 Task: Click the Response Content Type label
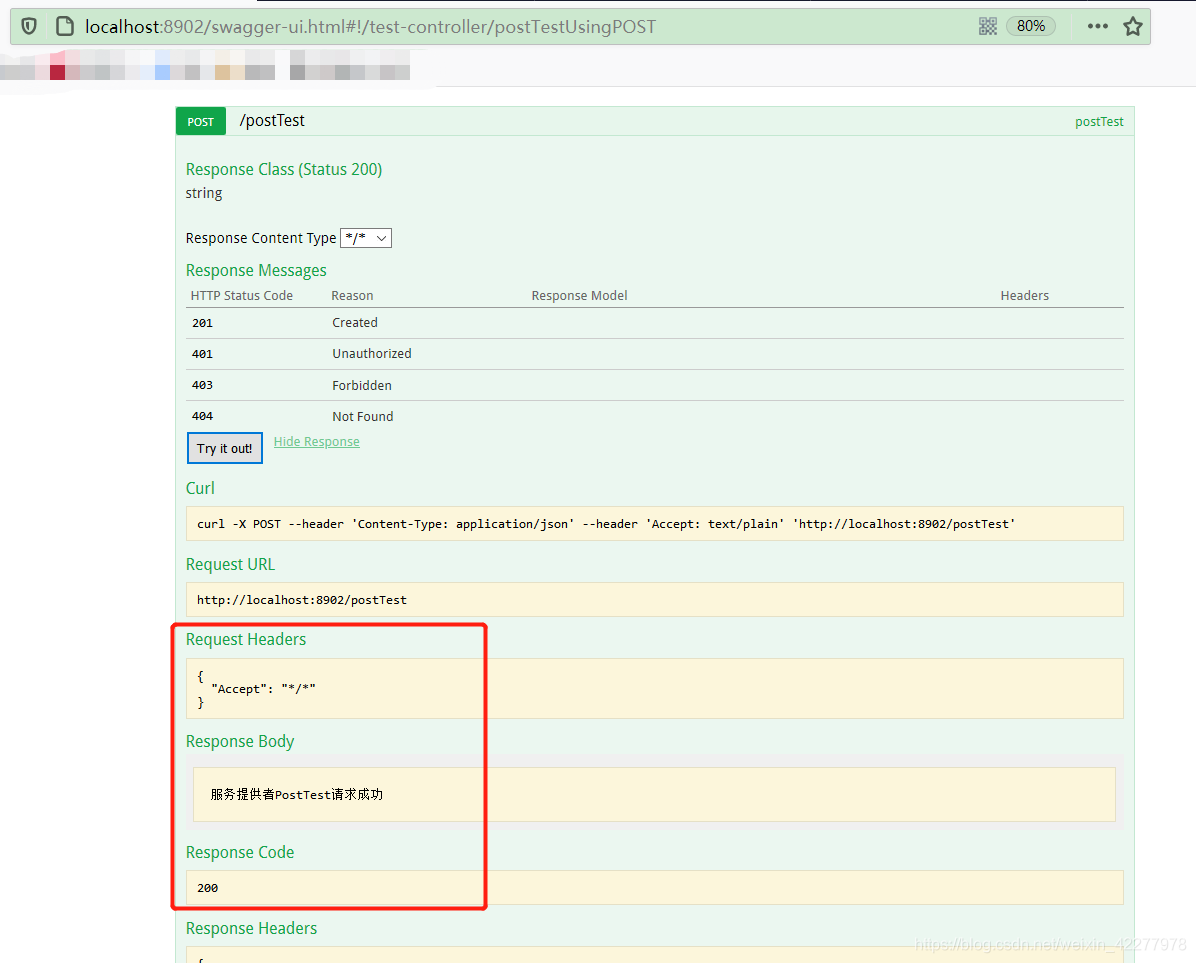(x=261, y=239)
